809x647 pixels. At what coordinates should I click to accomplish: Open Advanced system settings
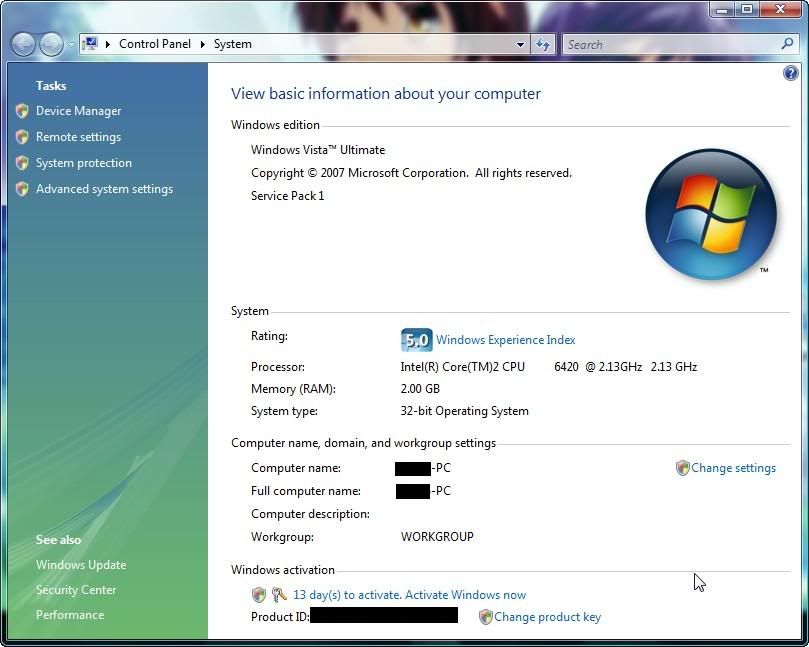(x=104, y=189)
